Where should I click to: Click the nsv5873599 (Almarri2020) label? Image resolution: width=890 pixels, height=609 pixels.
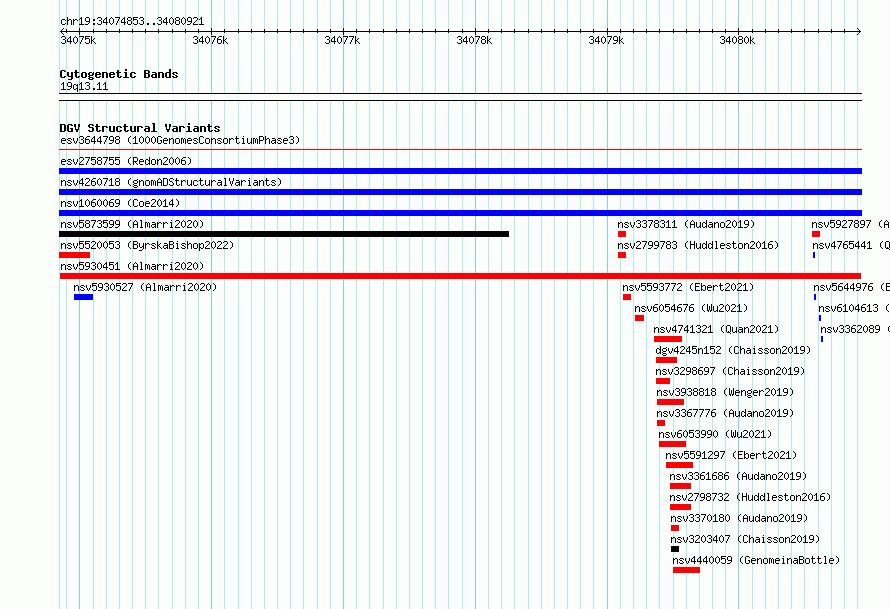(x=132, y=224)
